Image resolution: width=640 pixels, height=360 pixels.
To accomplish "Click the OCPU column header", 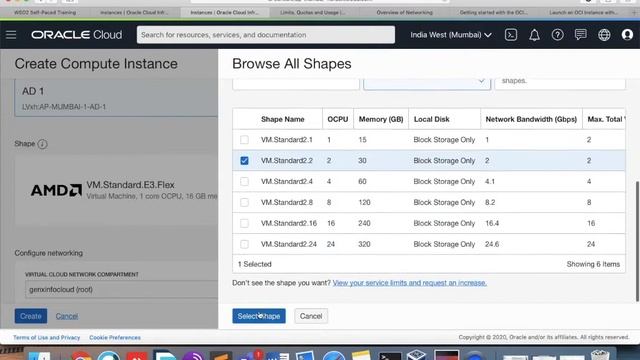I will click(338, 119).
